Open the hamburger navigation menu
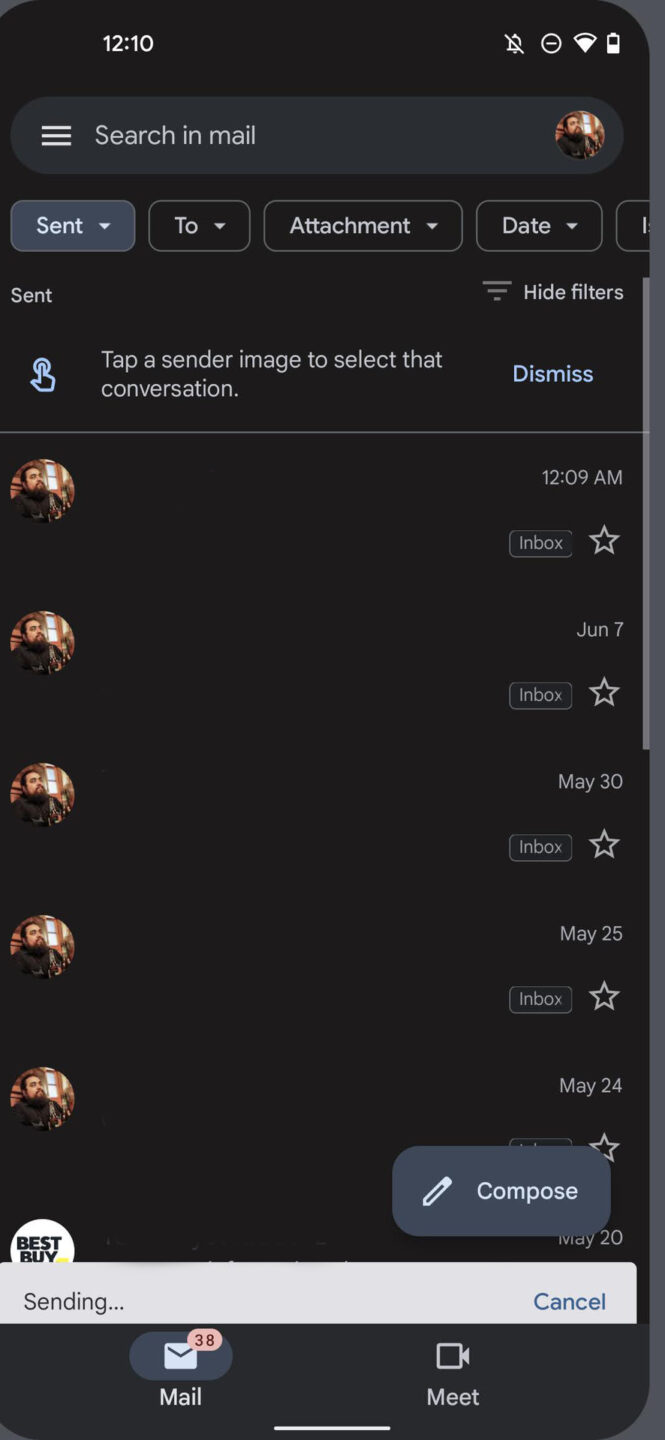 tap(56, 136)
